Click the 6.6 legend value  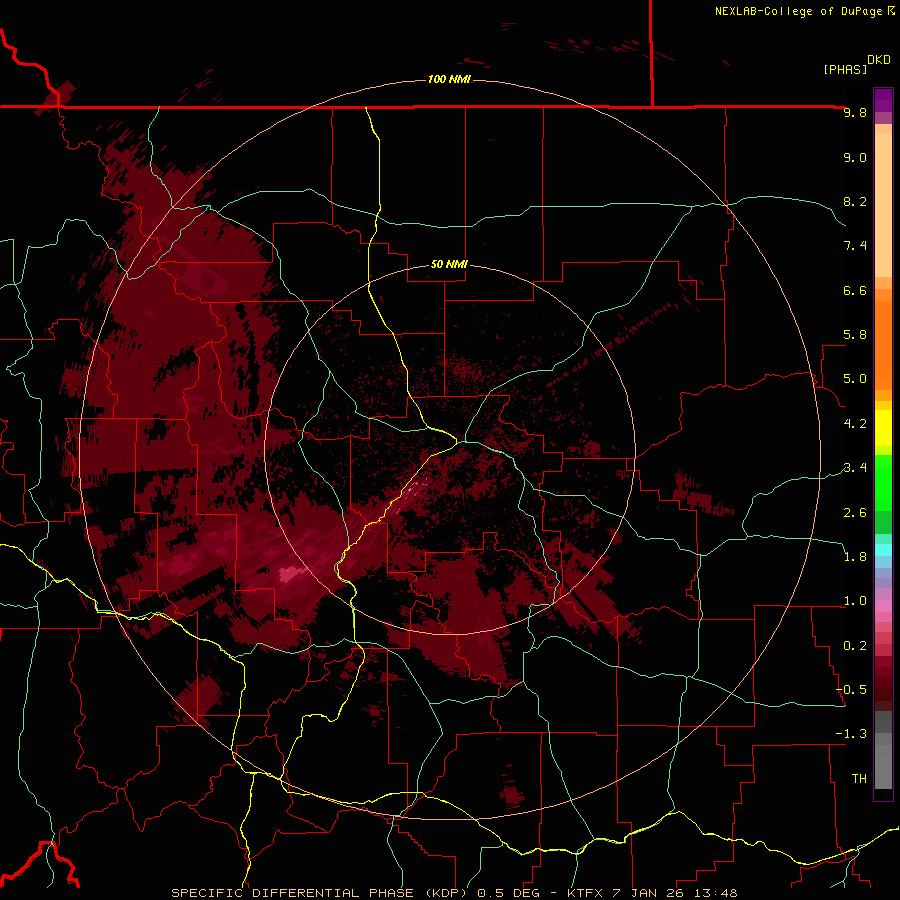coord(855,290)
